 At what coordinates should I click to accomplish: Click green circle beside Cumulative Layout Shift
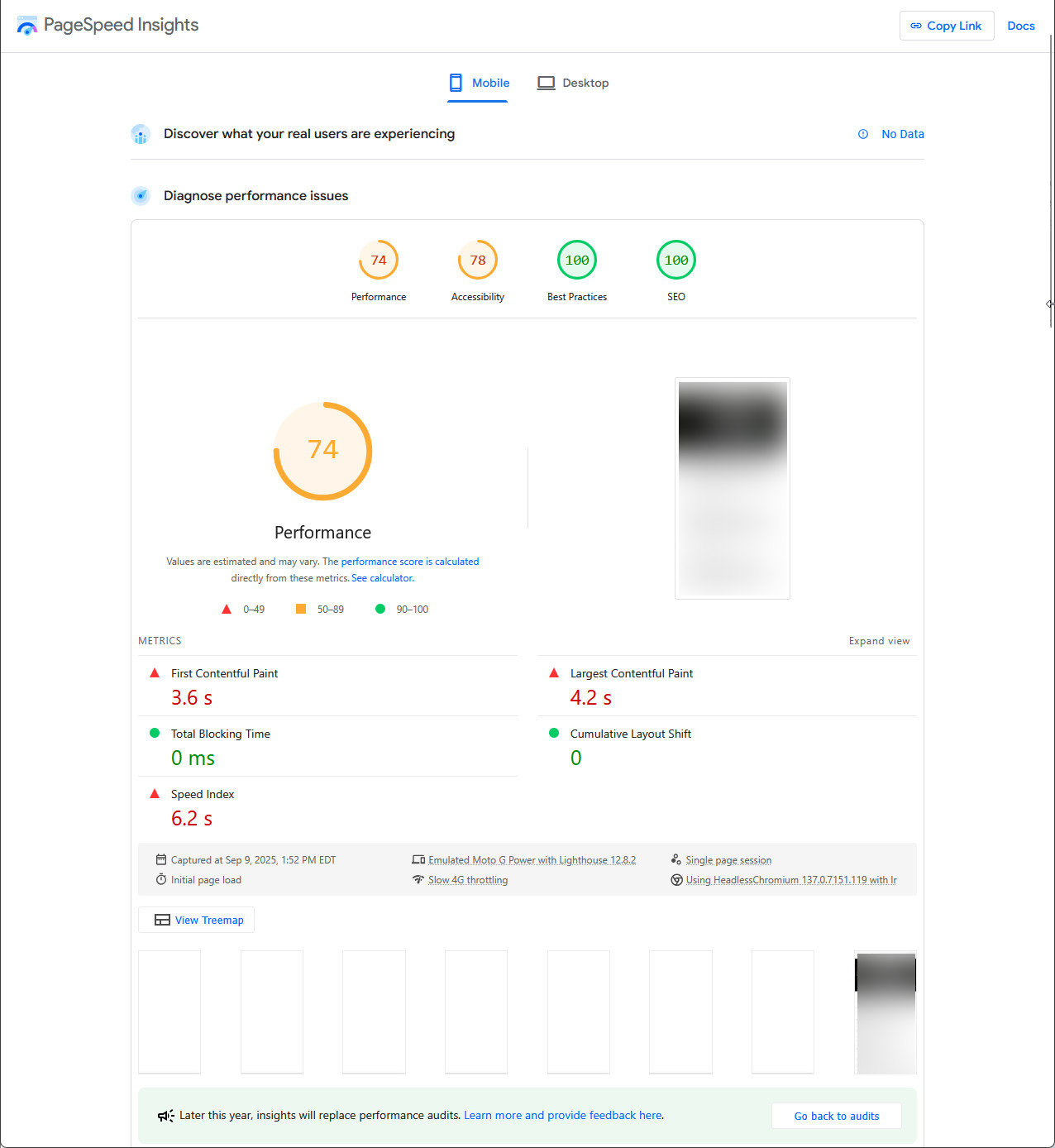pos(554,733)
